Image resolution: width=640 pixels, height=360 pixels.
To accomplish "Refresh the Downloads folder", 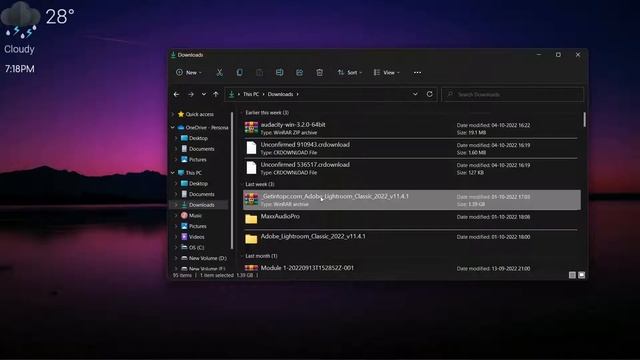I will pyautogui.click(x=429, y=94).
